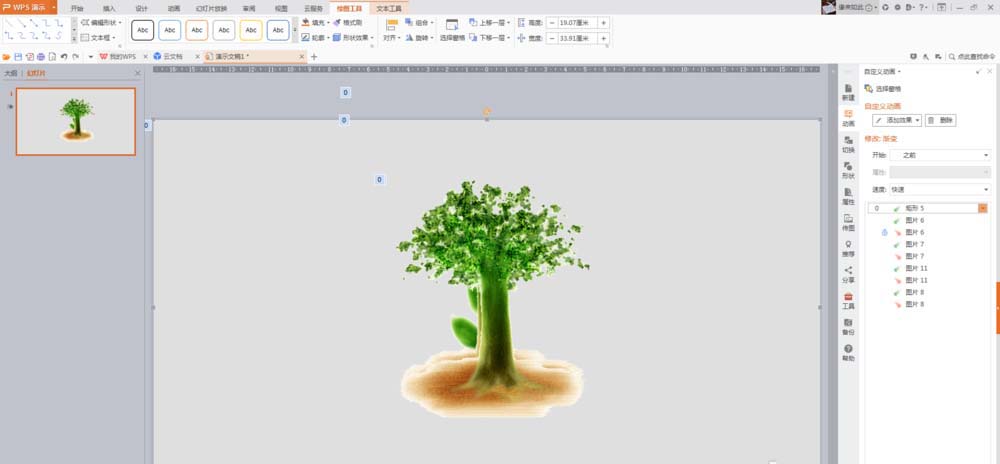Open the 编辑形状 dropdown
1000x464 pixels.
(120, 22)
